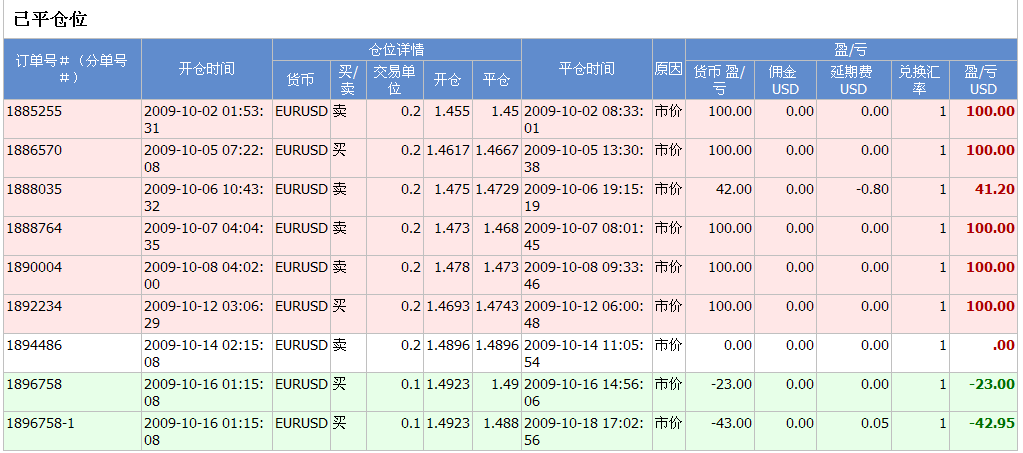This screenshot has width=1023, height=453.
Task: Click close time 2009-10-18 17:02:56
Action: click(x=584, y=431)
